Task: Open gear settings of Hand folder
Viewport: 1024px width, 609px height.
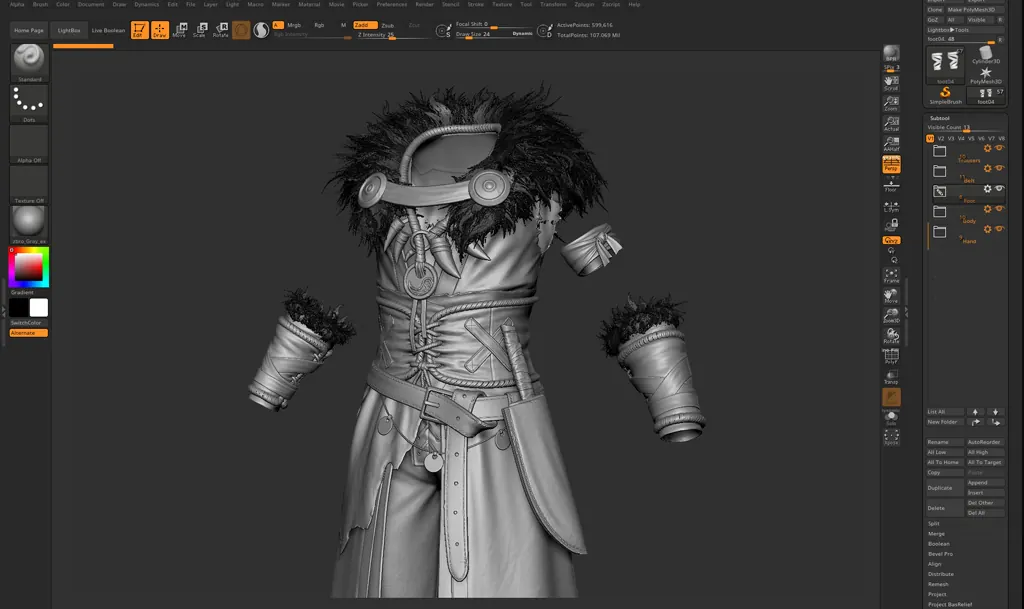Action: pyautogui.click(x=987, y=229)
